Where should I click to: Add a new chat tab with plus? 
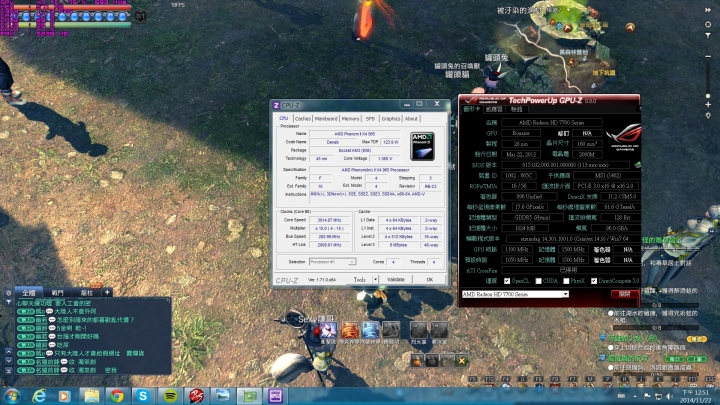click(107, 292)
